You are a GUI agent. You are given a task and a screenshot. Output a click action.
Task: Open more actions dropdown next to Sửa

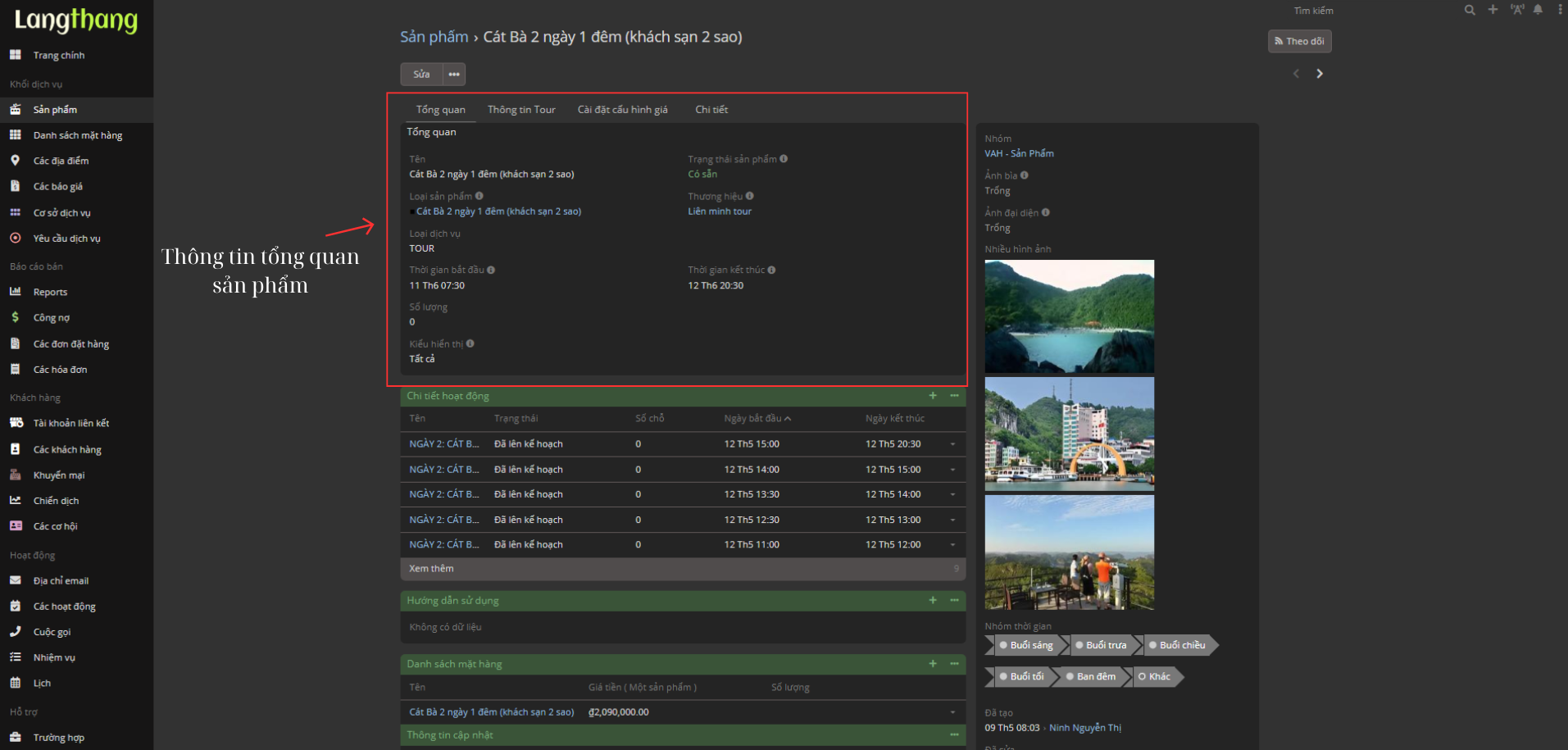coord(454,75)
